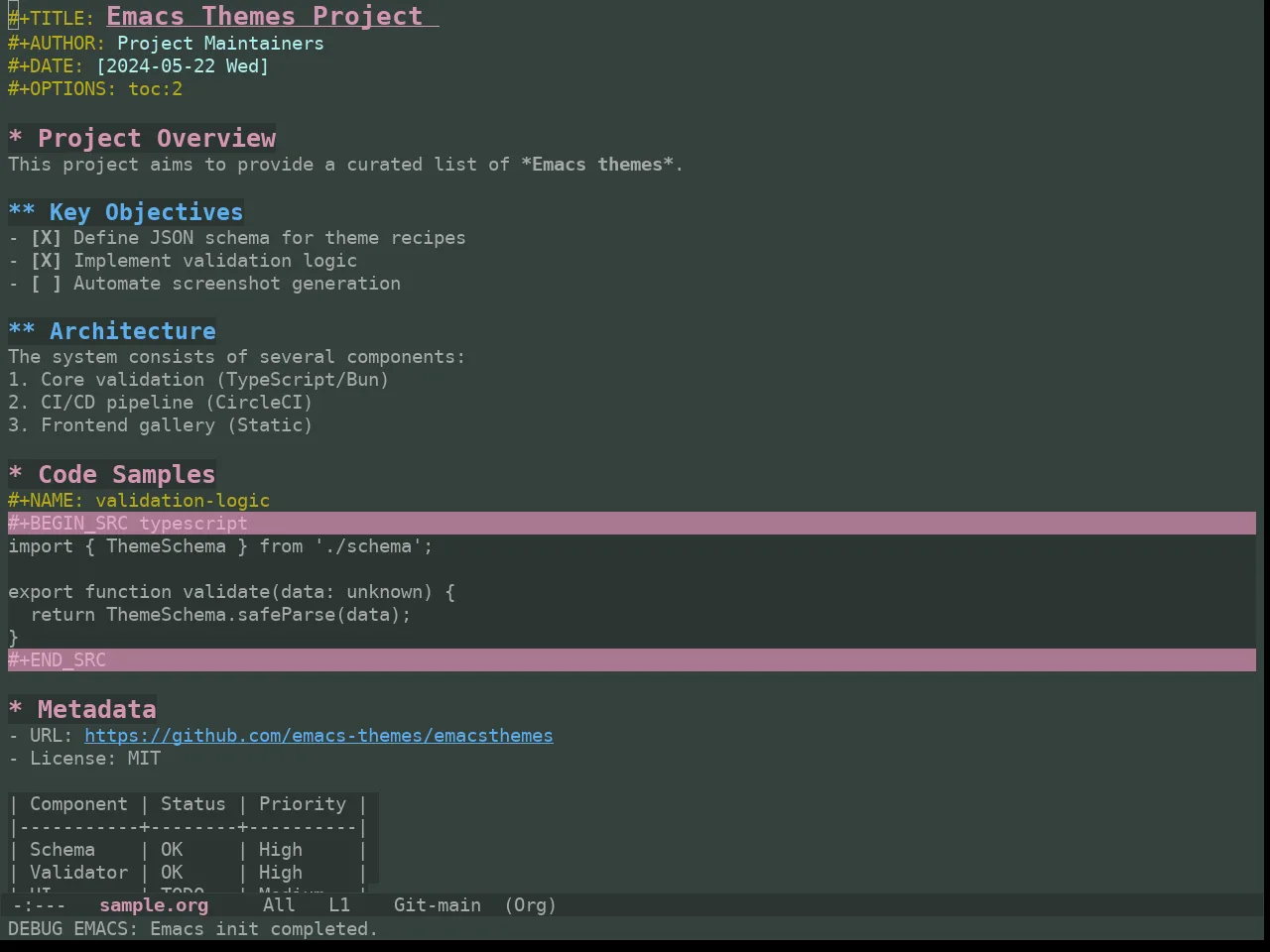Click the CI/CD pipeline (CircleCI) list item

[161, 403]
